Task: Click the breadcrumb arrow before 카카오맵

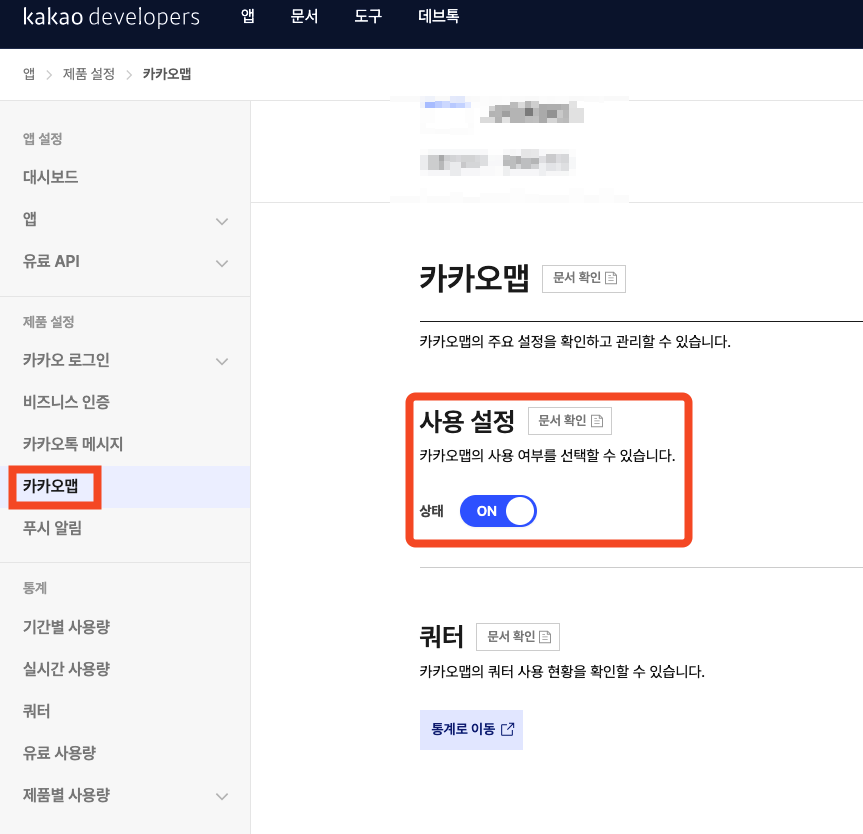Action: (x=129, y=74)
